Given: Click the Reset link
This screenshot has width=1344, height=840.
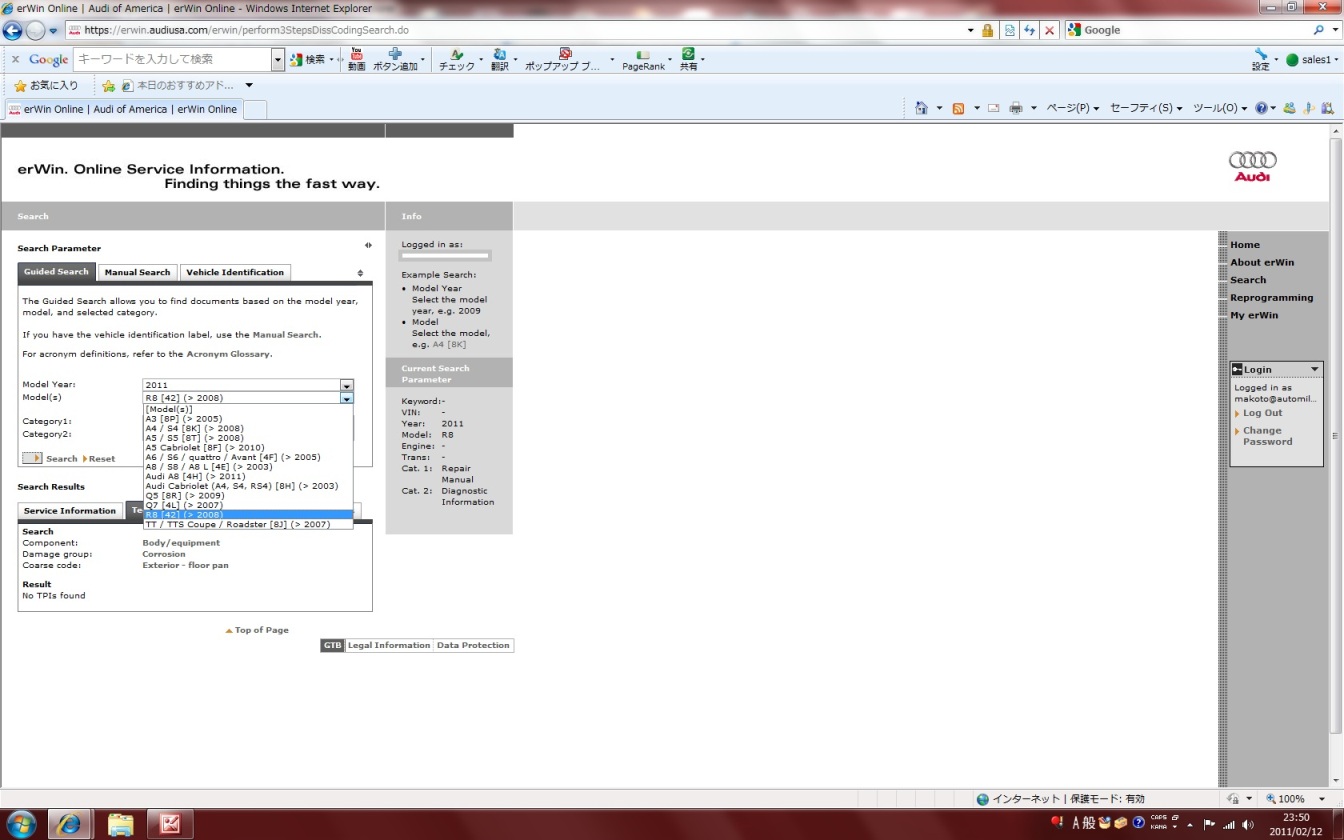Looking at the screenshot, I should (x=102, y=459).
